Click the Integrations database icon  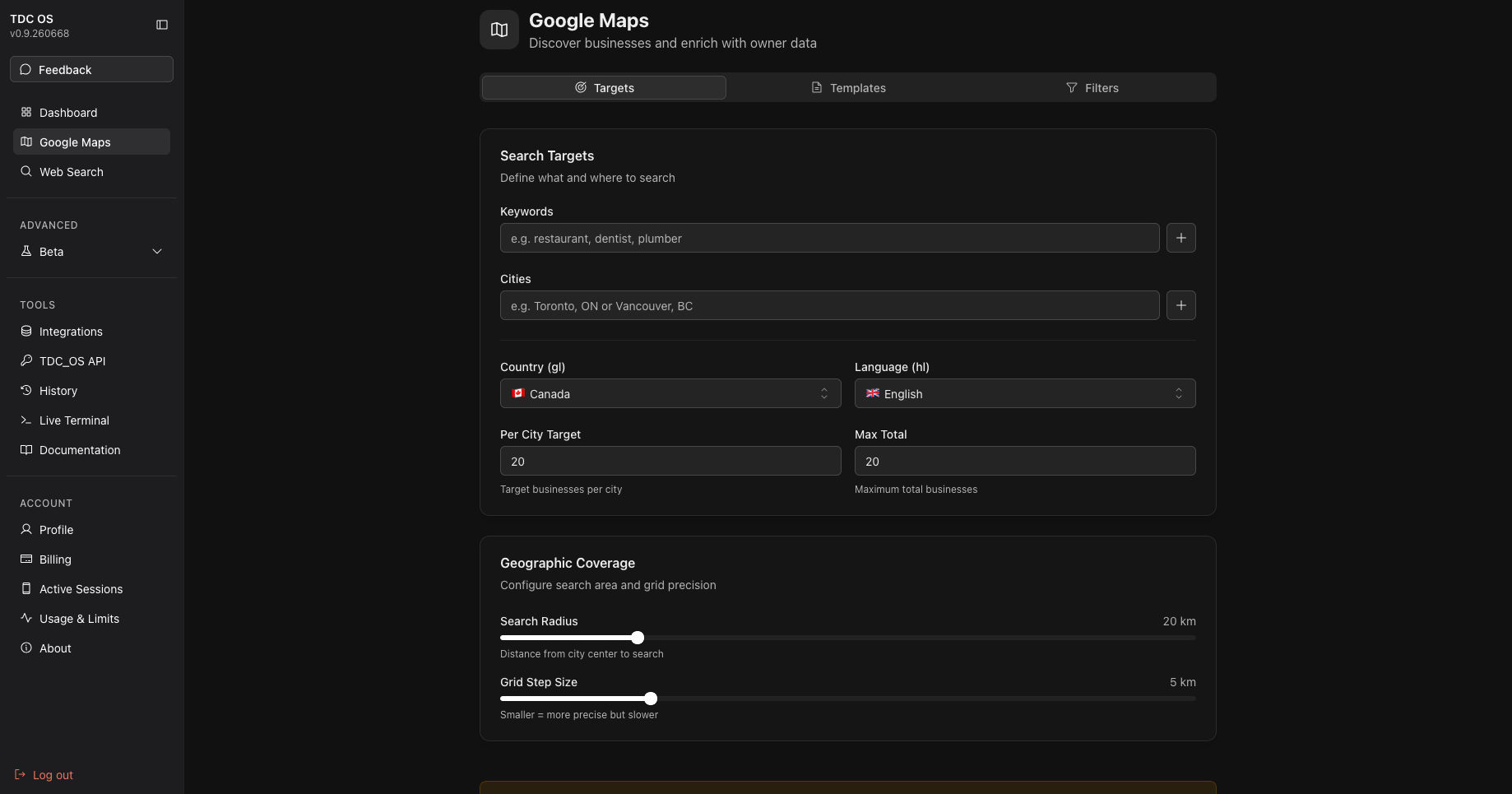click(x=26, y=332)
